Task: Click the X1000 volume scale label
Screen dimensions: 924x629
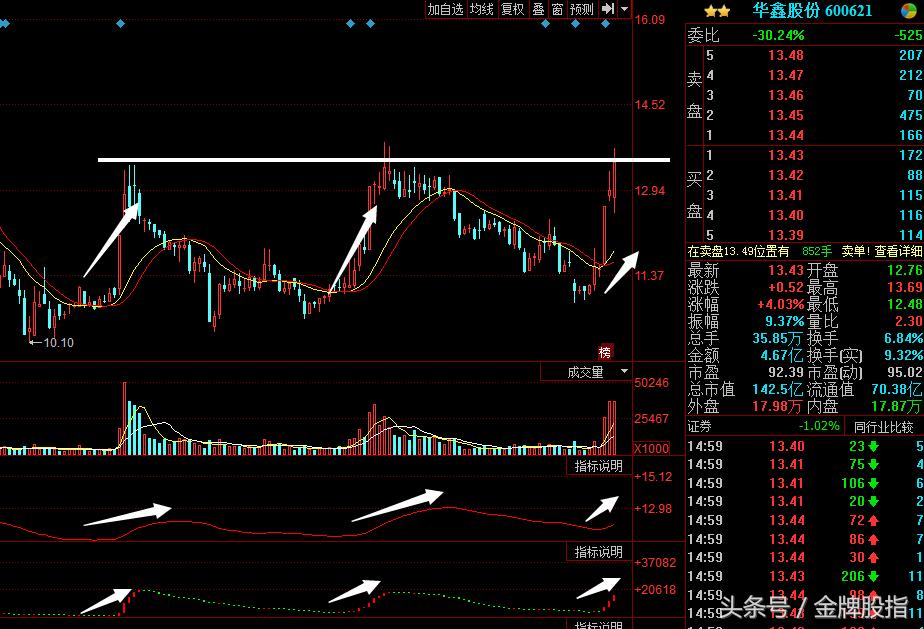Action: (x=652, y=448)
